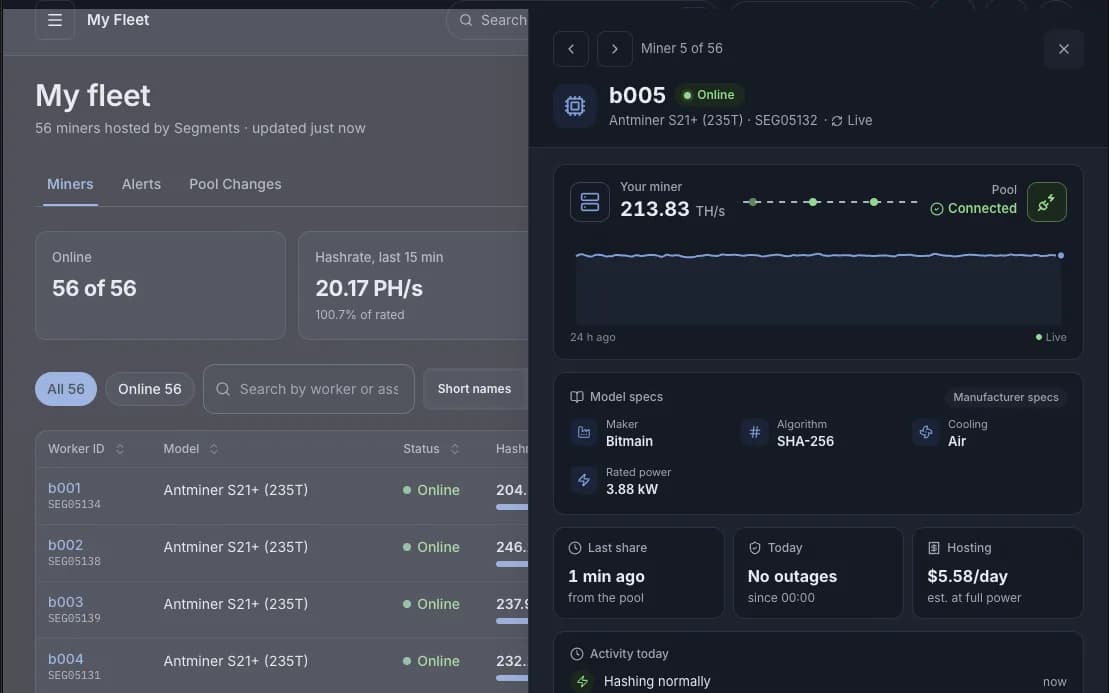Screen dimensions: 1109x693
Task: Click the Live refresh icon in header
Action: point(837,121)
